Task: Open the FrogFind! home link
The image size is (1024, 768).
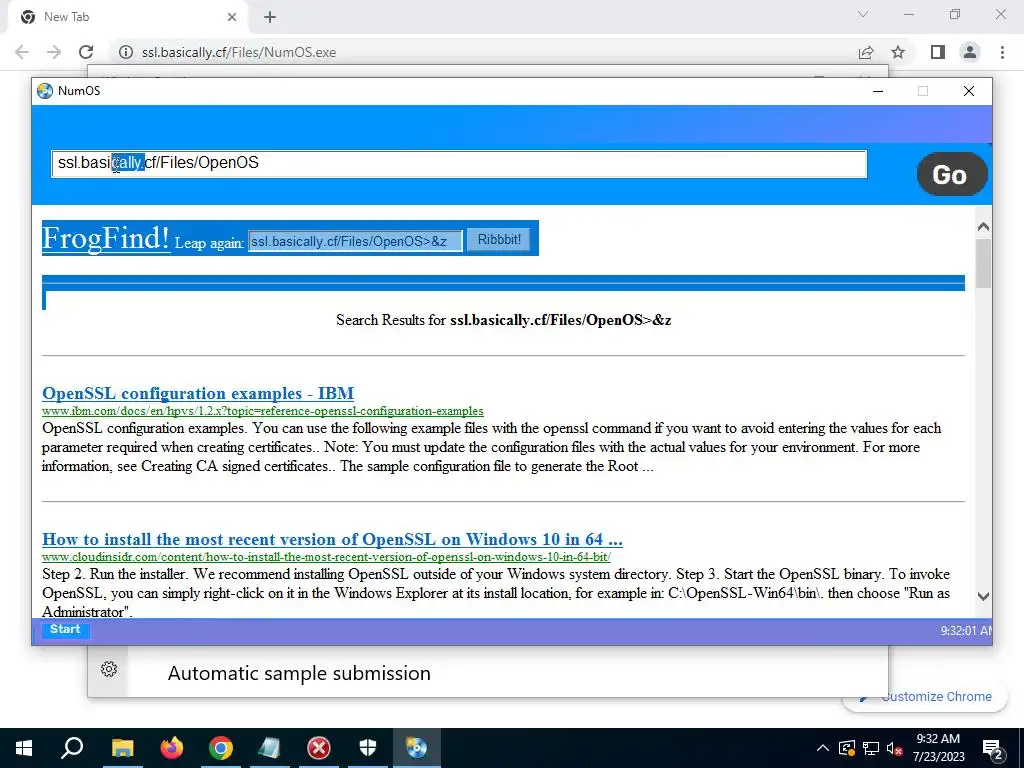Action: click(106, 238)
